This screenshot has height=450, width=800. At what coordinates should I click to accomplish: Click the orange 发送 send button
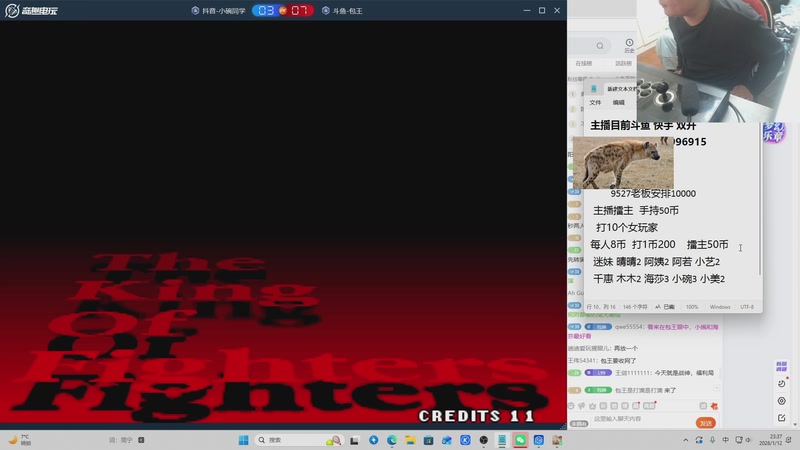coord(706,423)
